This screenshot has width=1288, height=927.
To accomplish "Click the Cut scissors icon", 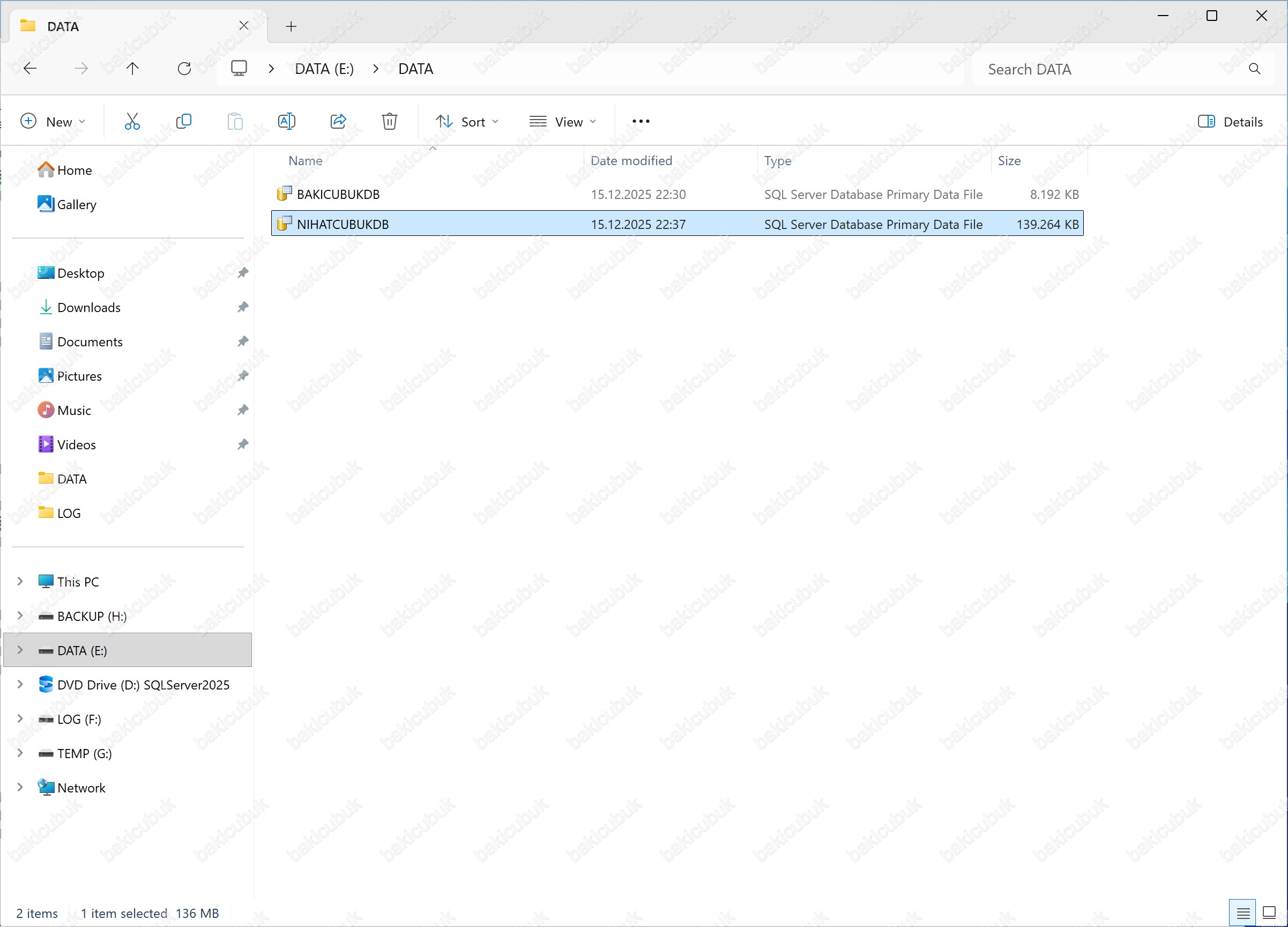I will [x=132, y=122].
